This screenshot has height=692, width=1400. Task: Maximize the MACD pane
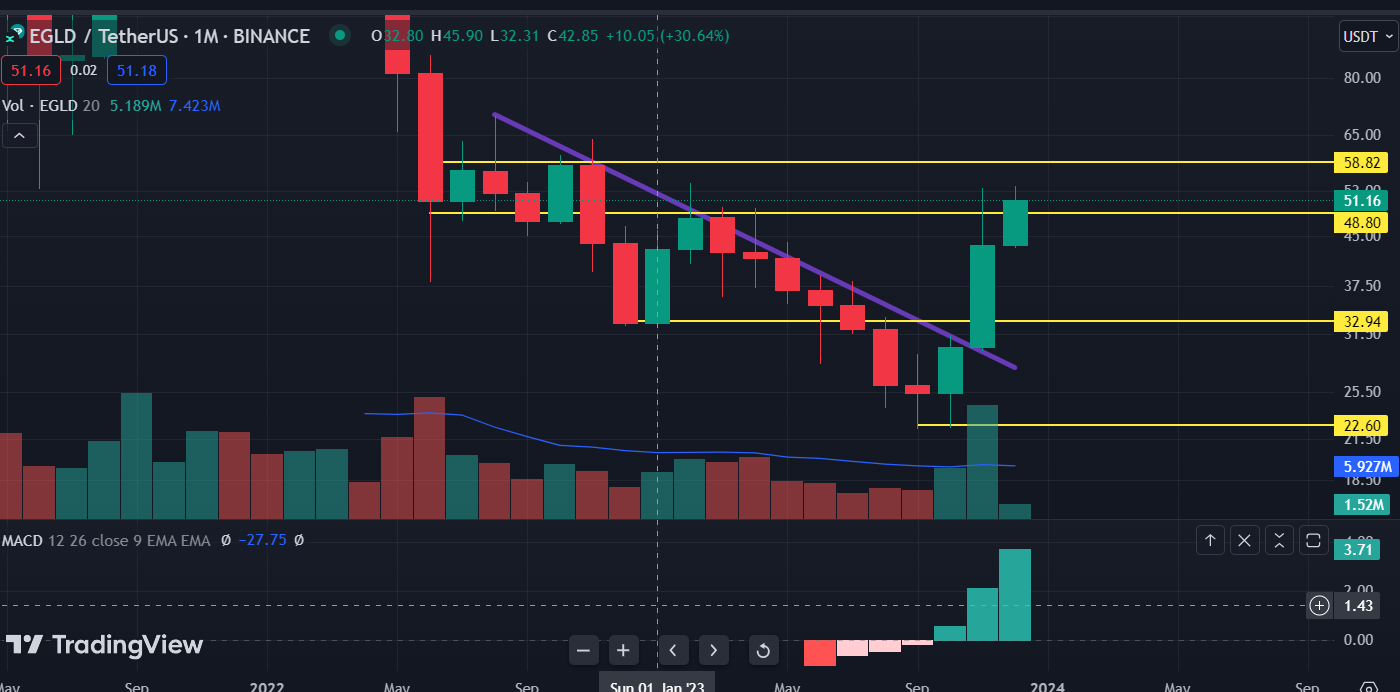pos(1314,541)
